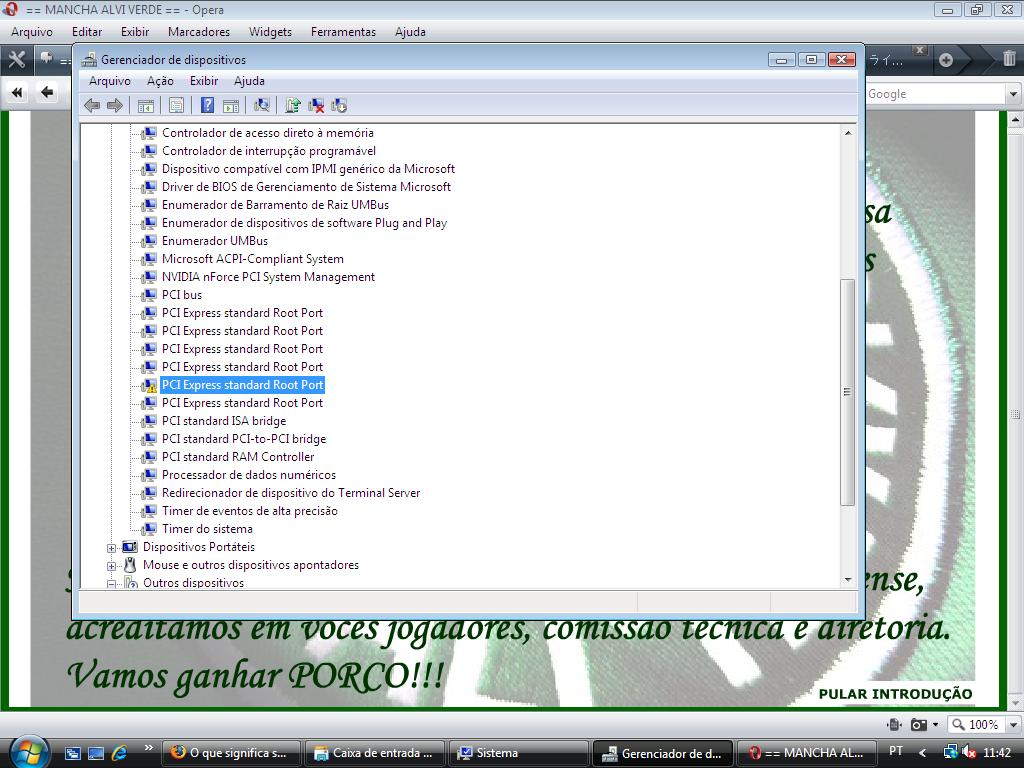
Task: Open the camera icon dropdown arrow
Action: tap(935, 724)
